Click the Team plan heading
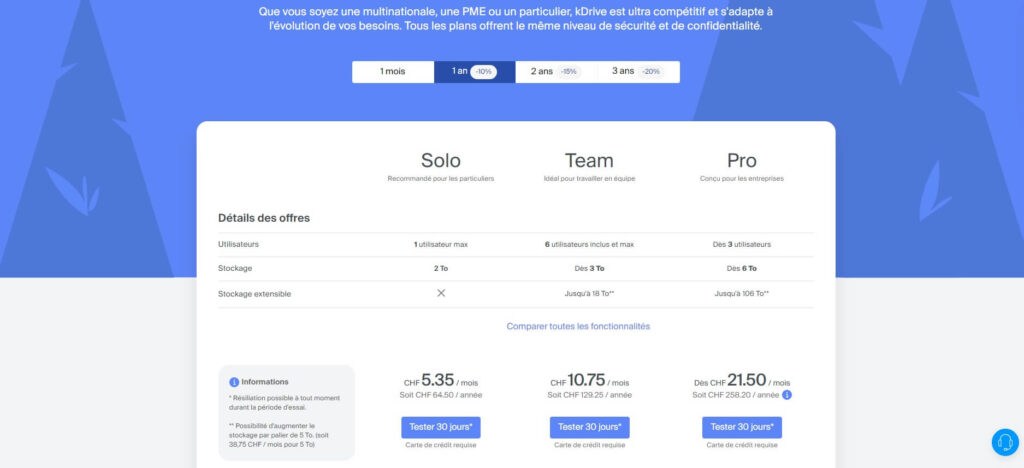The width and height of the screenshot is (1024, 468). coord(589,160)
